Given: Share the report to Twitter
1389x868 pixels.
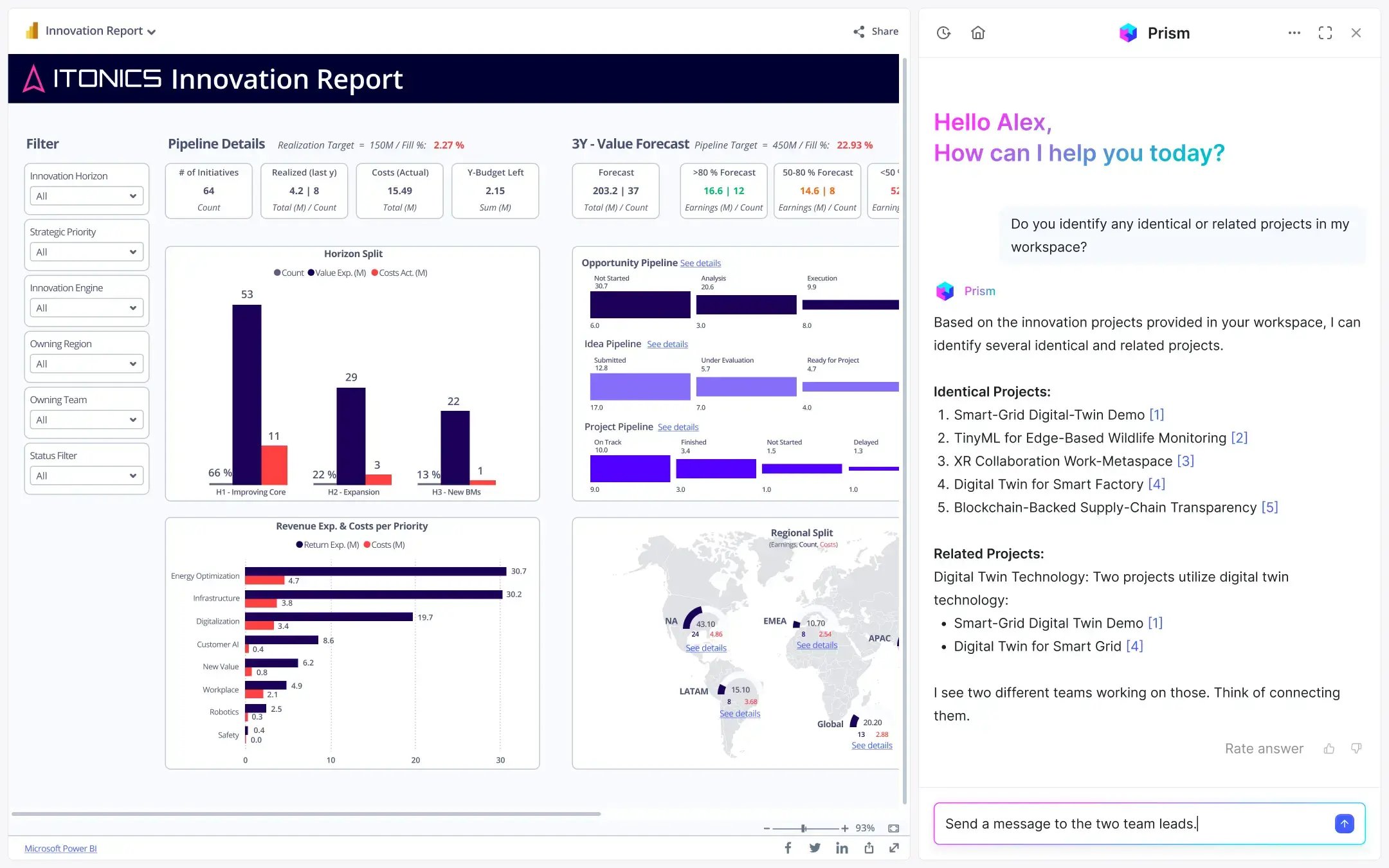Looking at the screenshot, I should 815,847.
